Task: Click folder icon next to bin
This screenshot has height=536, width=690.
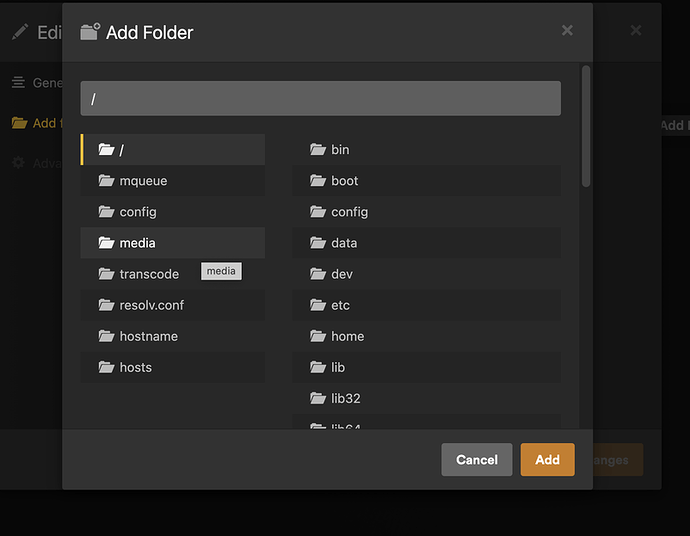Action: 318,150
